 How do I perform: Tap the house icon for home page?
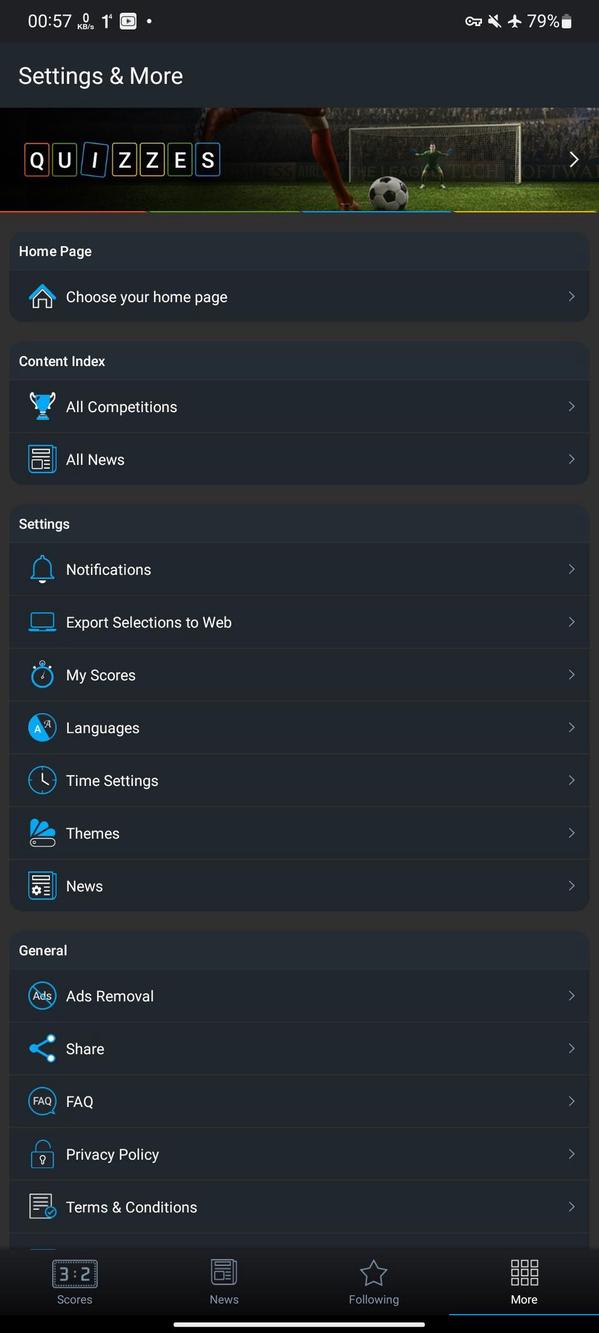point(42,297)
